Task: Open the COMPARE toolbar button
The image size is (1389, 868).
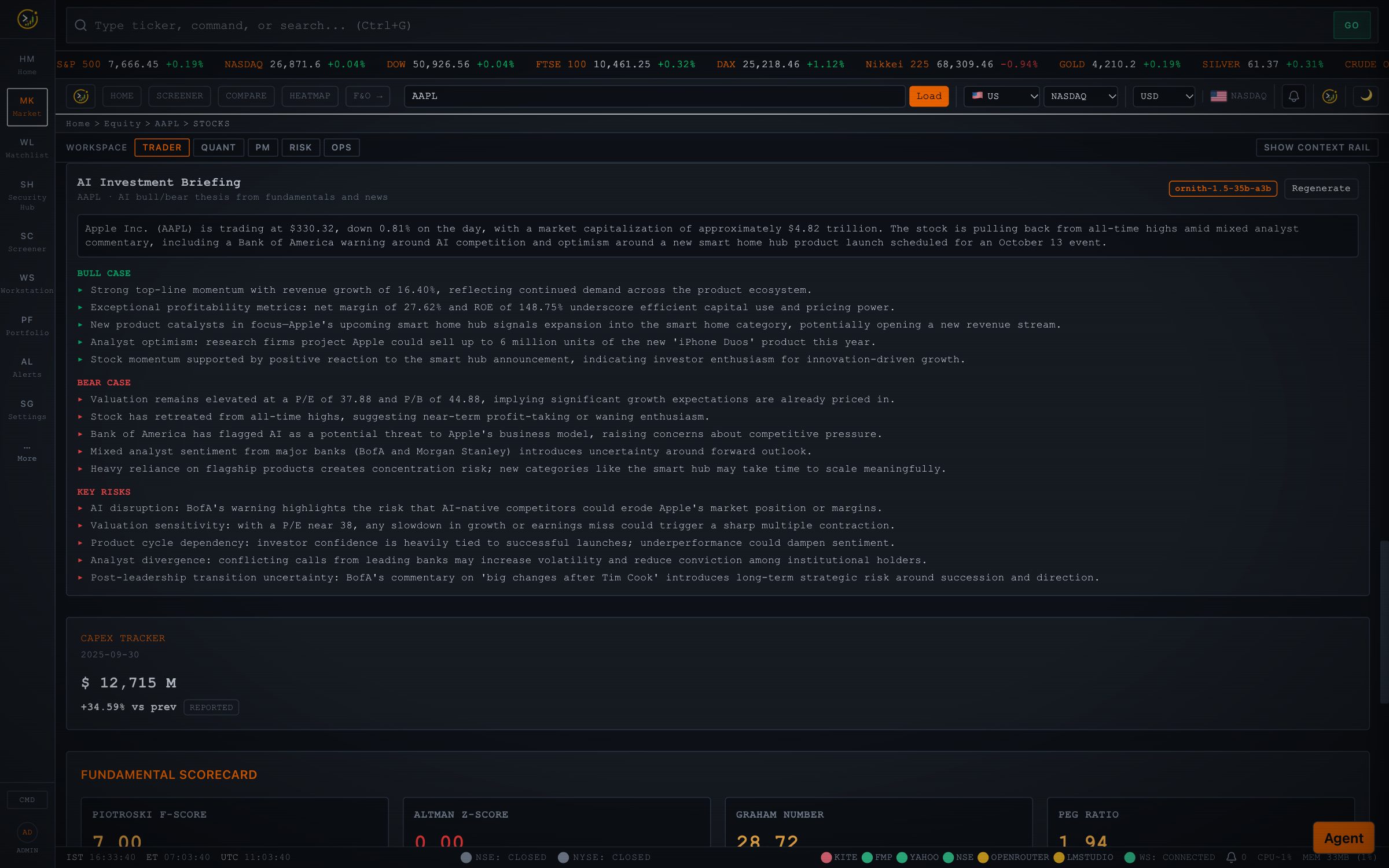Action: point(246,96)
